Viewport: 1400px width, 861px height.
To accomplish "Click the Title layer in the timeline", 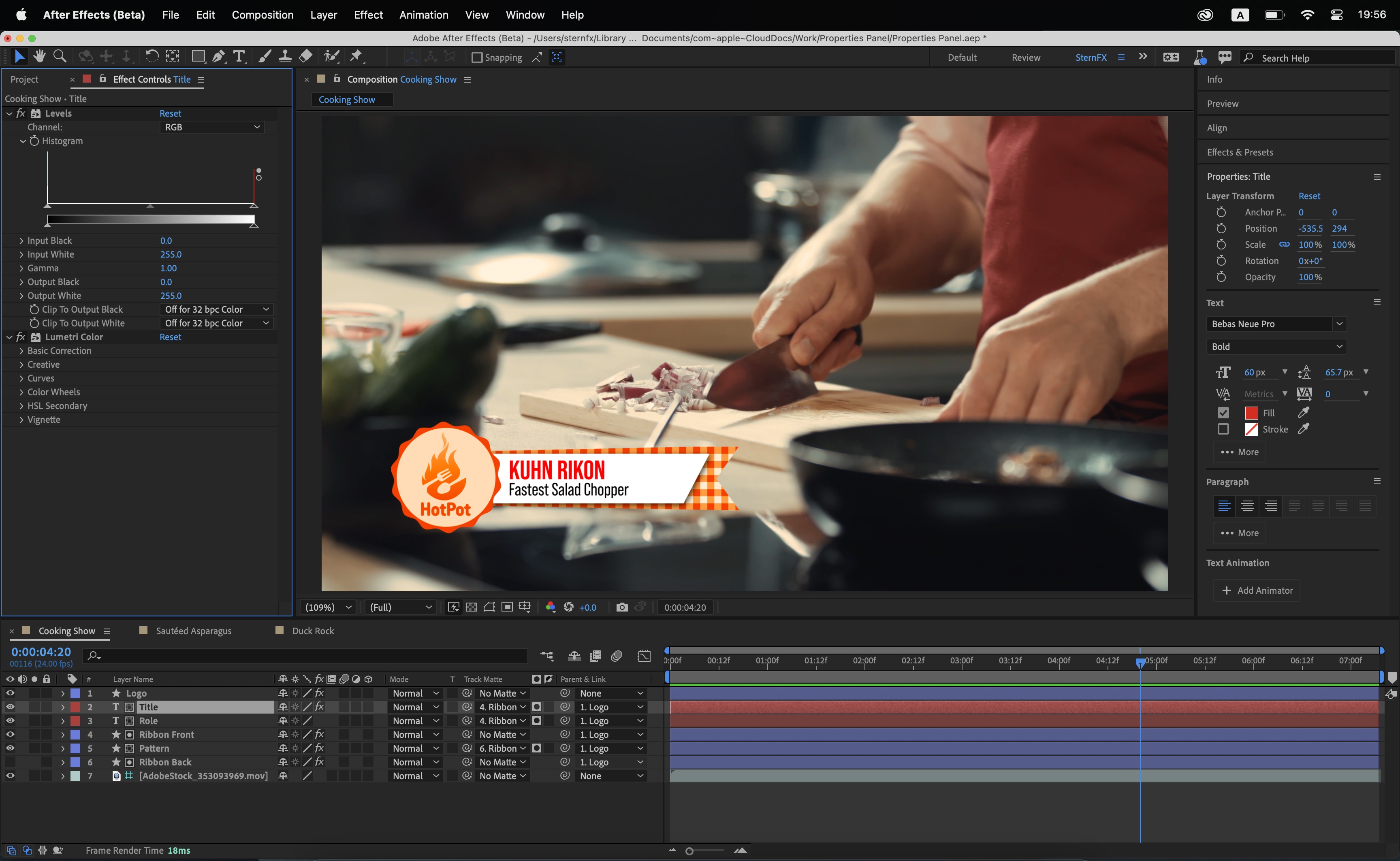I will [x=149, y=707].
